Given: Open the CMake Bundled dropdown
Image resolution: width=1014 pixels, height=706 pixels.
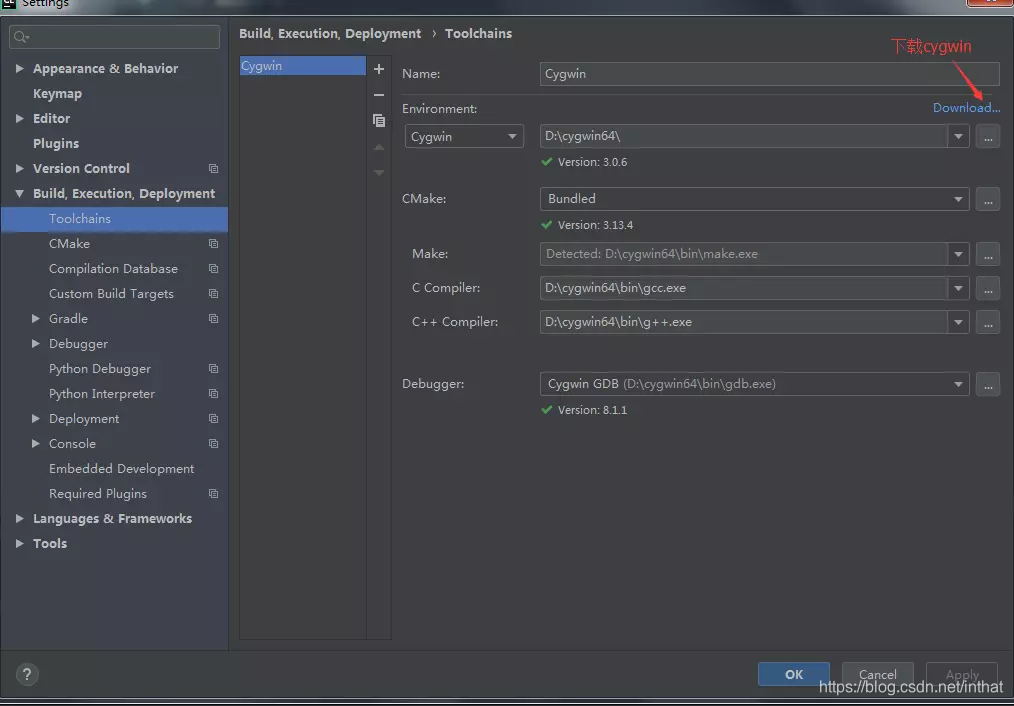Looking at the screenshot, I should coord(754,199).
